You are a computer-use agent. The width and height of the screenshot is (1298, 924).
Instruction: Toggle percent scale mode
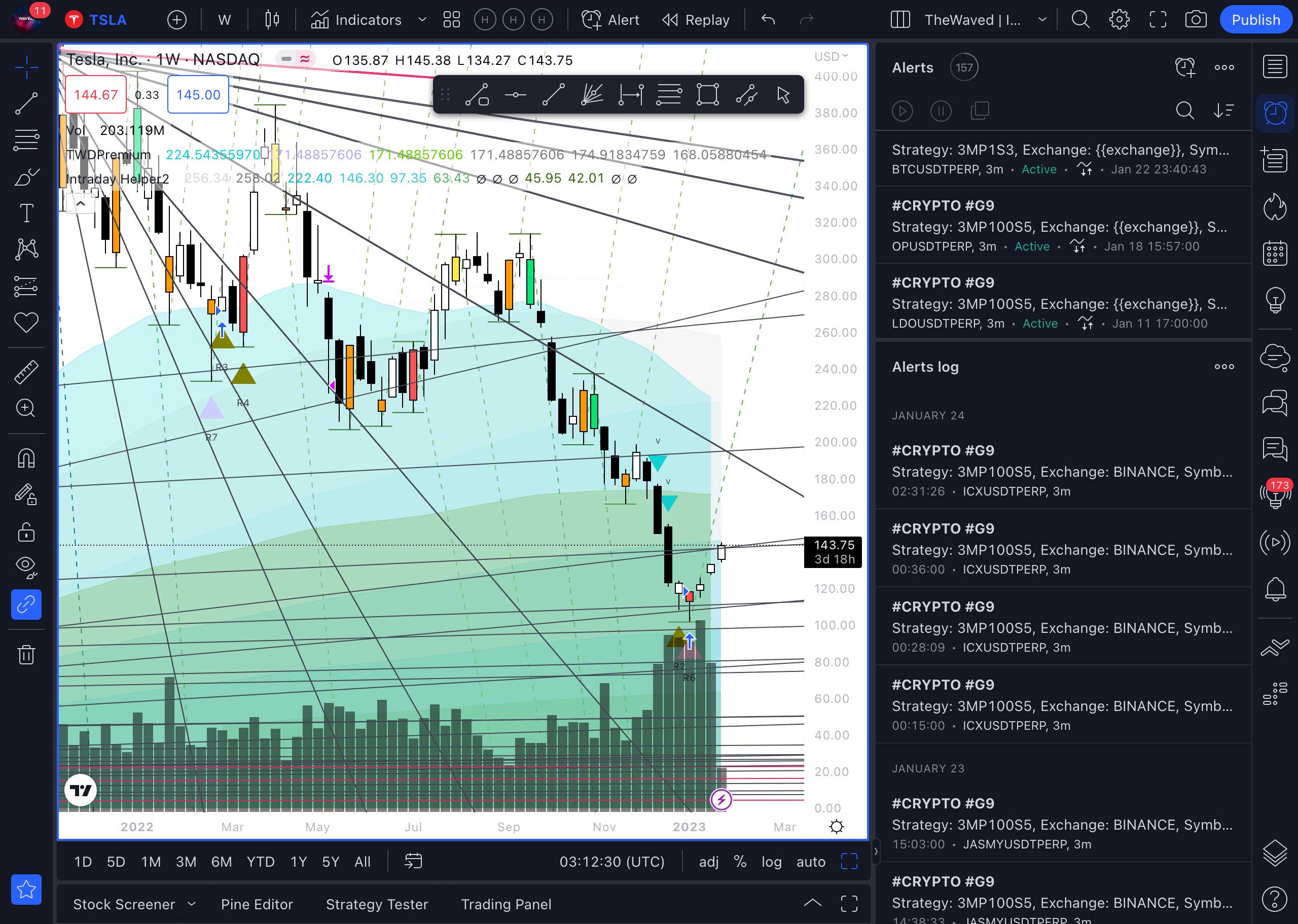coord(740,862)
